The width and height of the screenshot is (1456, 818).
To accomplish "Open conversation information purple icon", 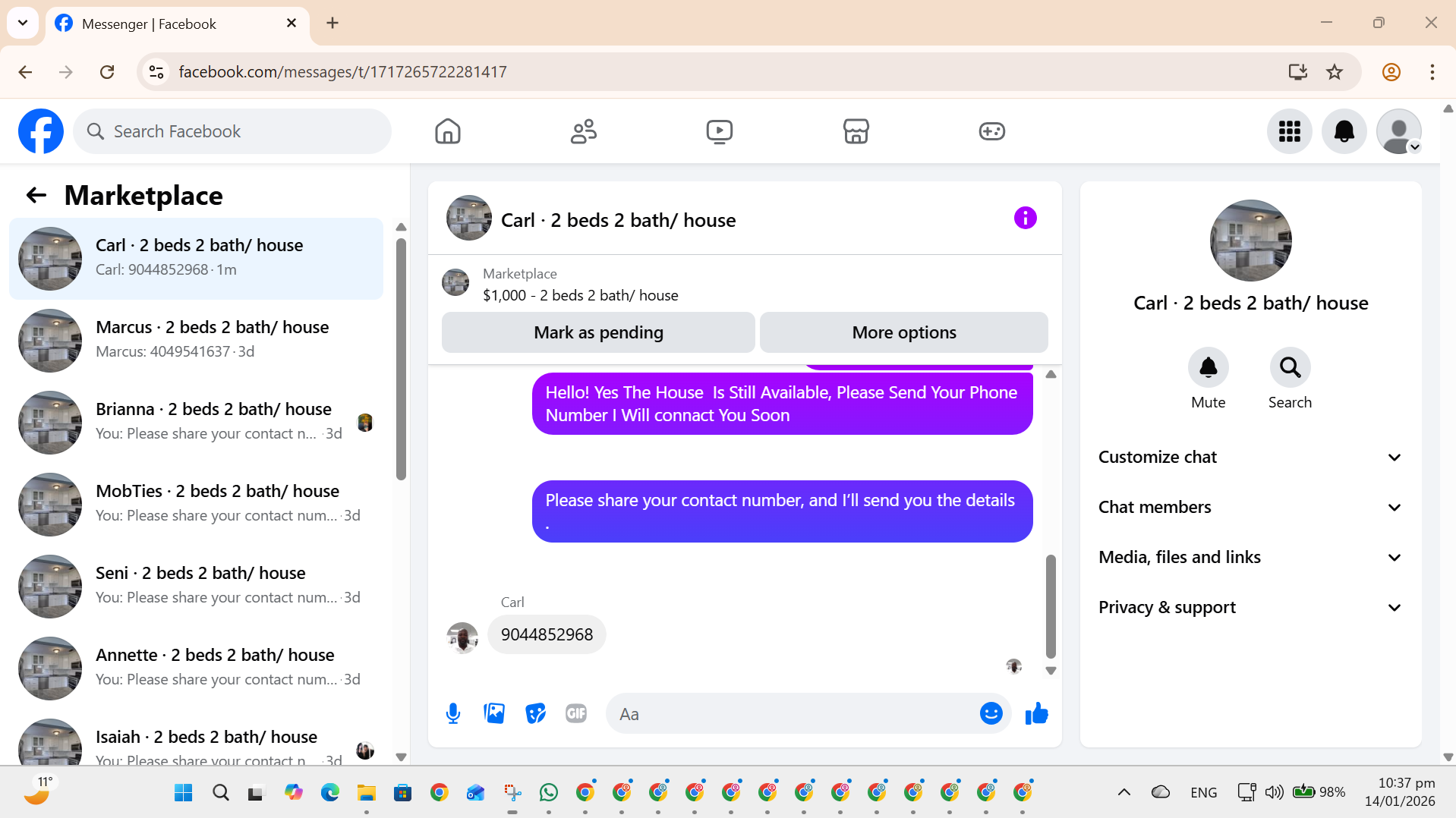I will coord(1025,219).
